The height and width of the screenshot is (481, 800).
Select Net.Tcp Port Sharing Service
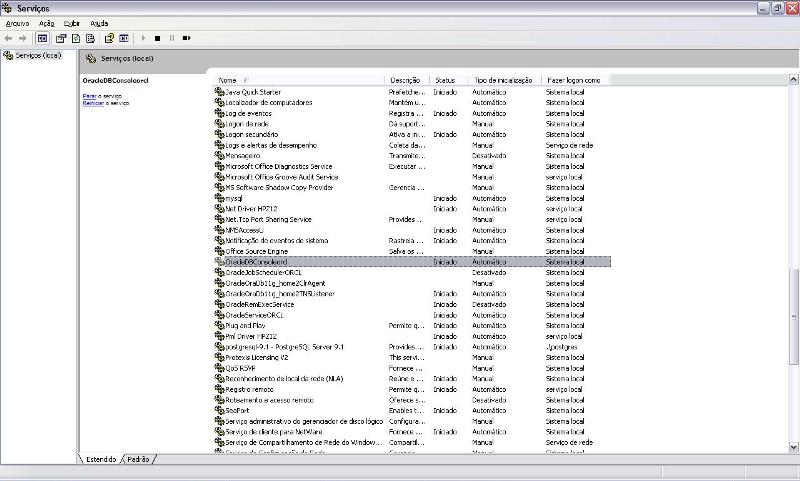268,219
